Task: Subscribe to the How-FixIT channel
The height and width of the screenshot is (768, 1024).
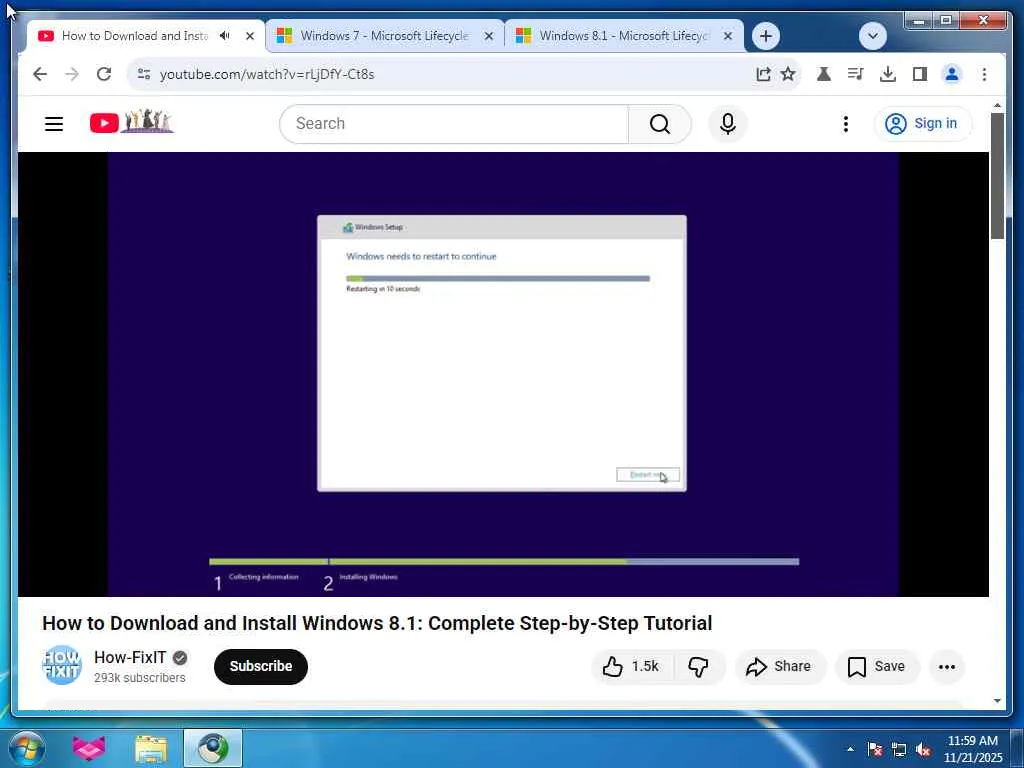Action: (x=261, y=666)
